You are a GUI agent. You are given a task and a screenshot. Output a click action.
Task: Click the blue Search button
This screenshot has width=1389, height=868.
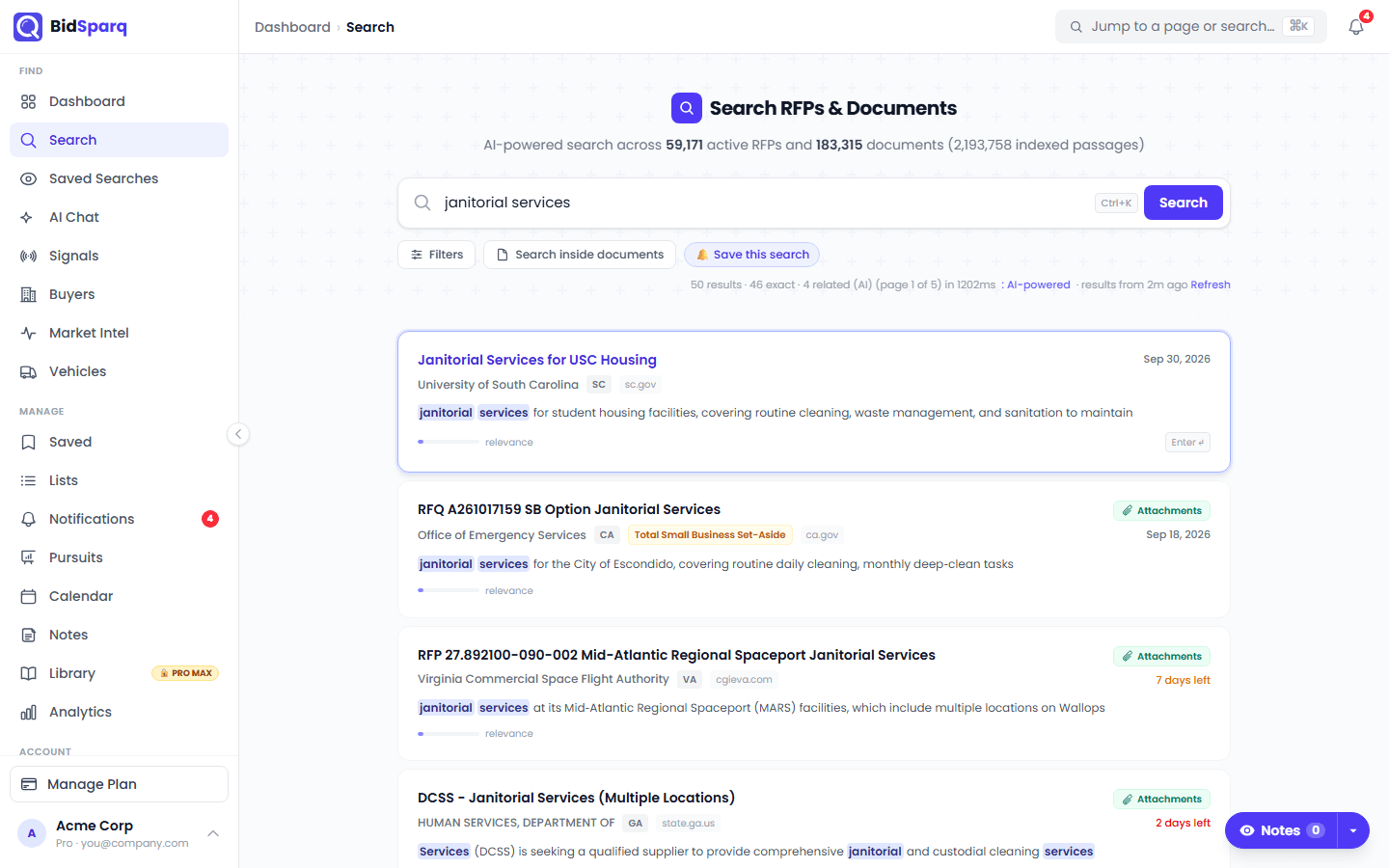point(1184,203)
